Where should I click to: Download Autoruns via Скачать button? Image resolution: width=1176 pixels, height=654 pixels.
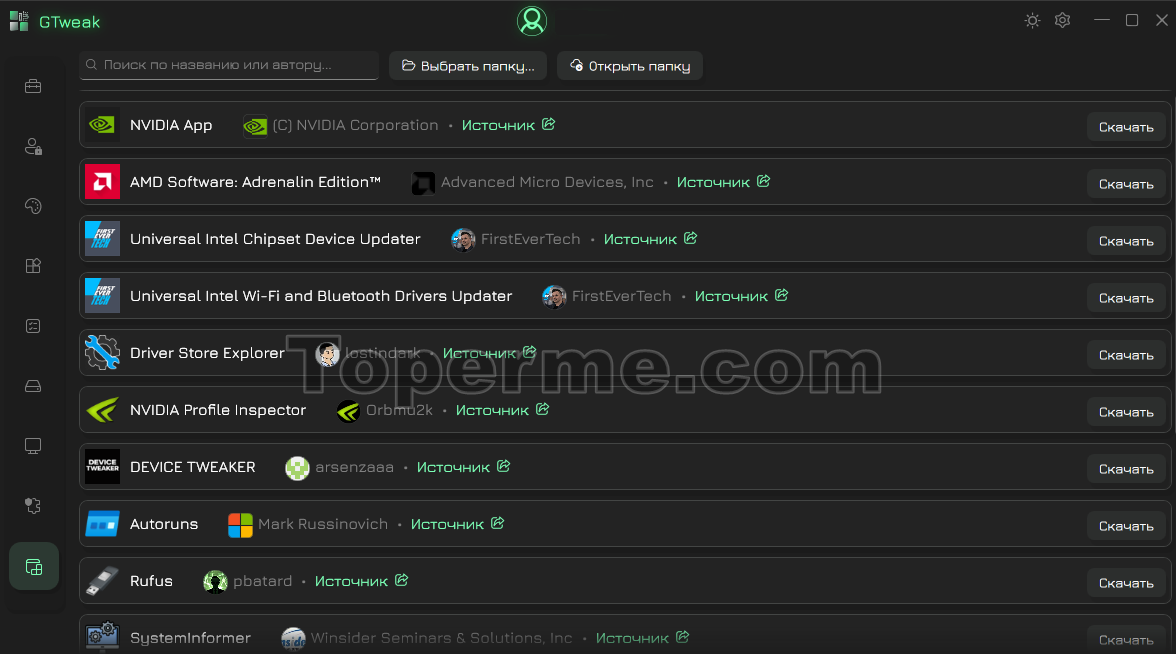[1126, 526]
